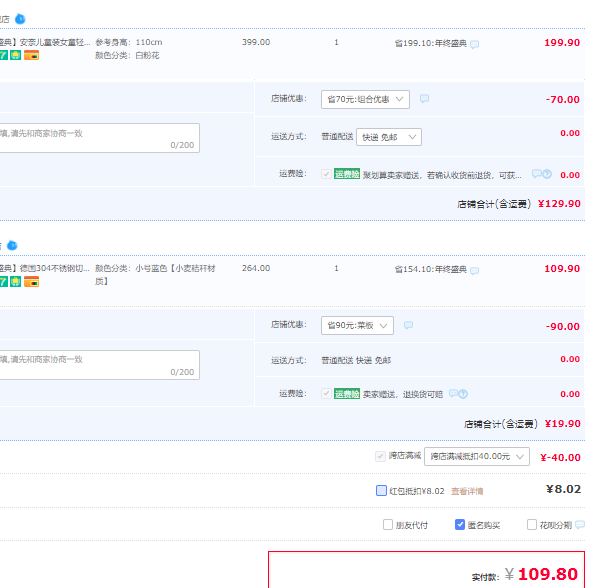Click help icon on first 运费险 row
This screenshot has width=594, height=588.
[547, 174]
